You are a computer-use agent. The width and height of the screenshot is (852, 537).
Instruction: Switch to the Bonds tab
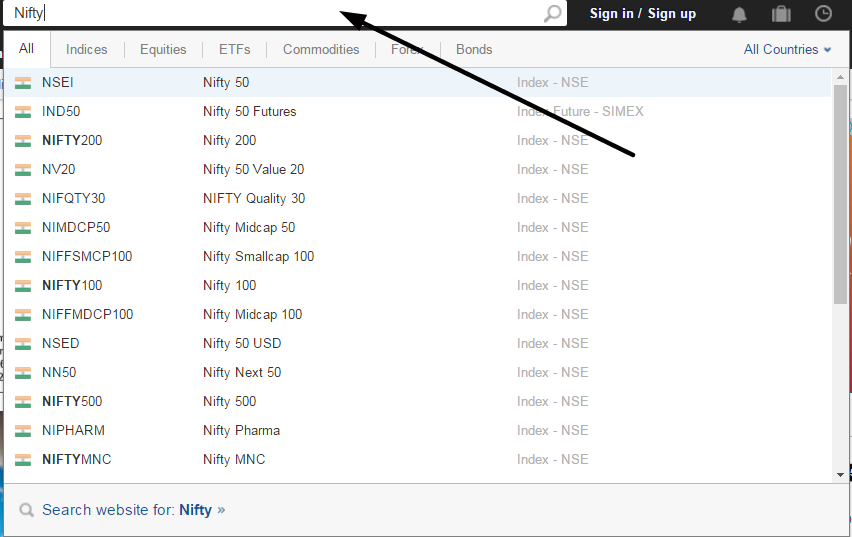[x=474, y=49]
